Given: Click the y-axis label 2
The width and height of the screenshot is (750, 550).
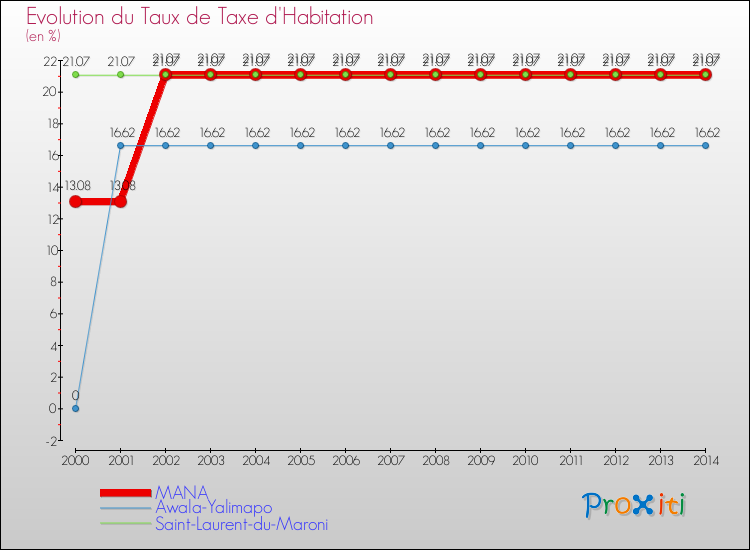Looking at the screenshot, I should click(x=54, y=377).
